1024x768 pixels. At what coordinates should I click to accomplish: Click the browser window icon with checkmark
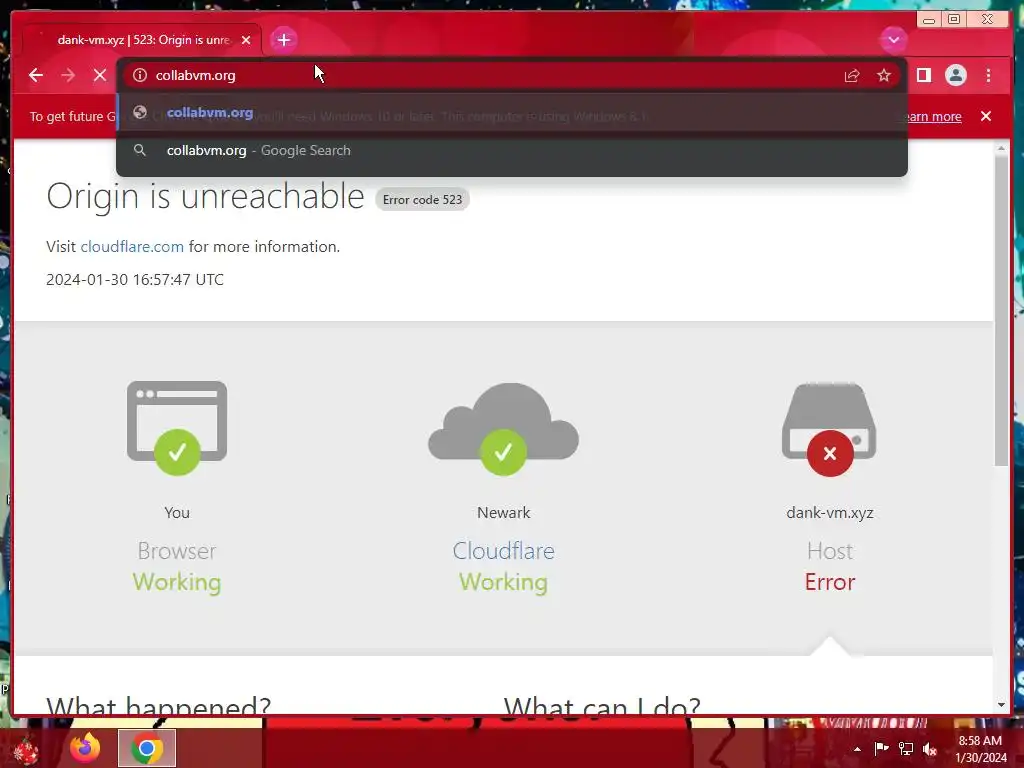[x=177, y=428]
